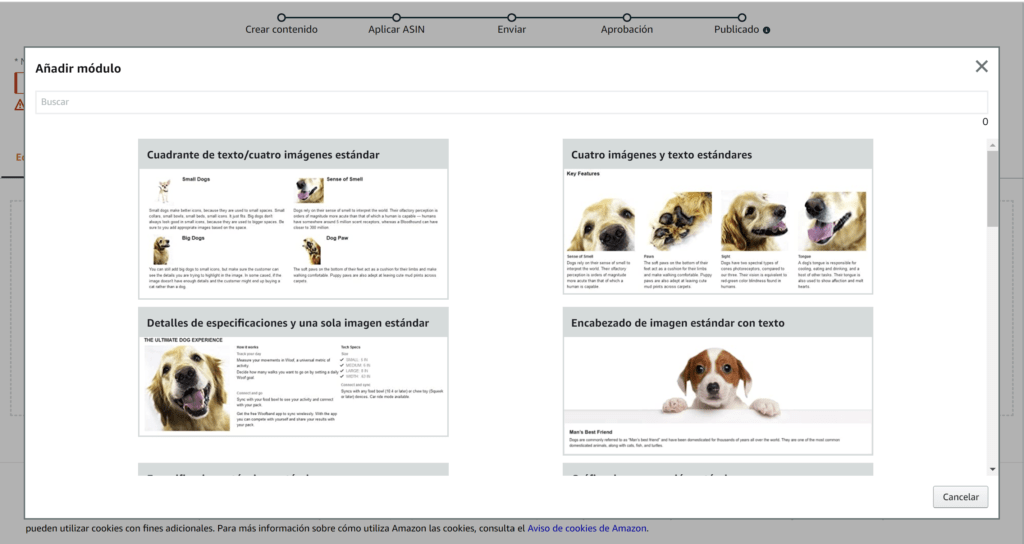Click the Buscar search field
This screenshot has height=544, width=1024.
pyautogui.click(x=511, y=102)
